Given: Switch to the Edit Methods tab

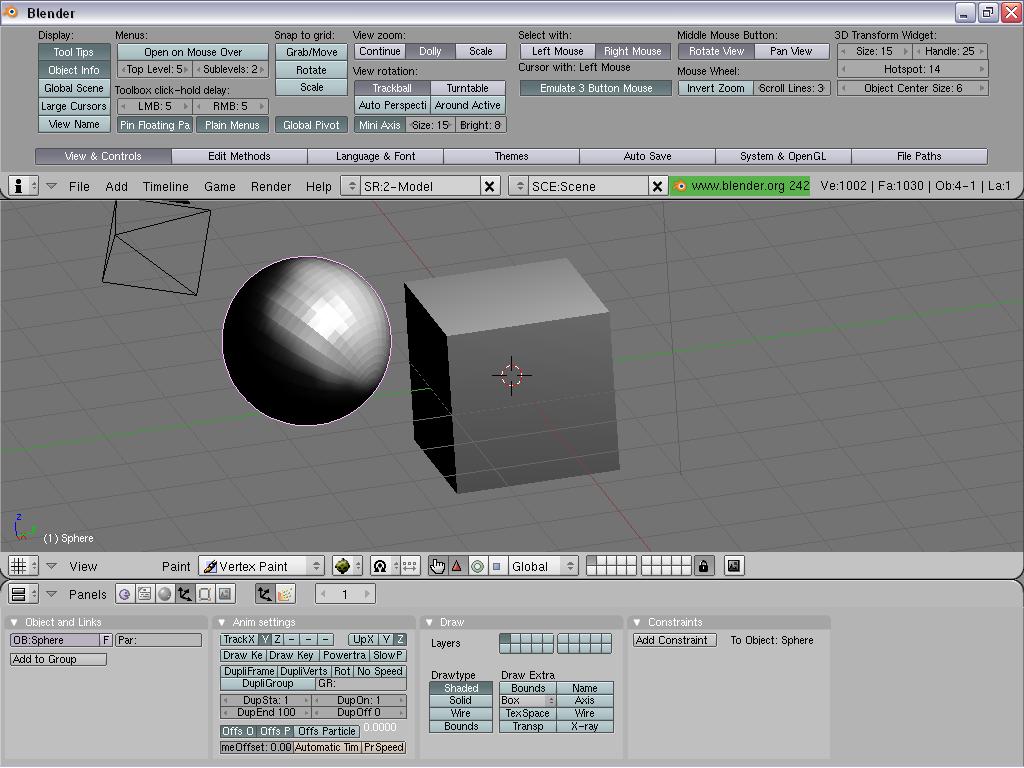Looking at the screenshot, I should pyautogui.click(x=239, y=157).
